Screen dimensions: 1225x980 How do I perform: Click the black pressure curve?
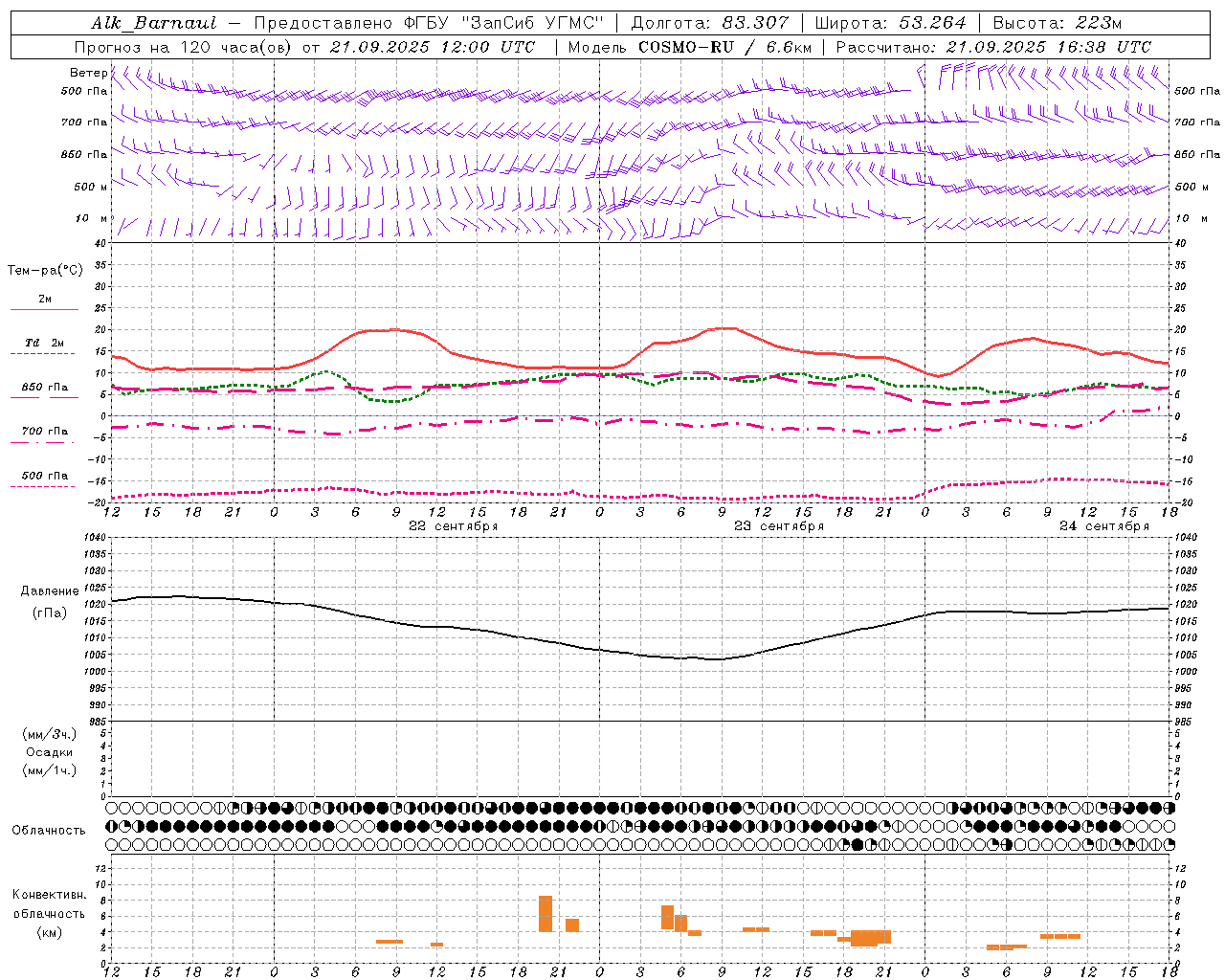pyautogui.click(x=641, y=655)
